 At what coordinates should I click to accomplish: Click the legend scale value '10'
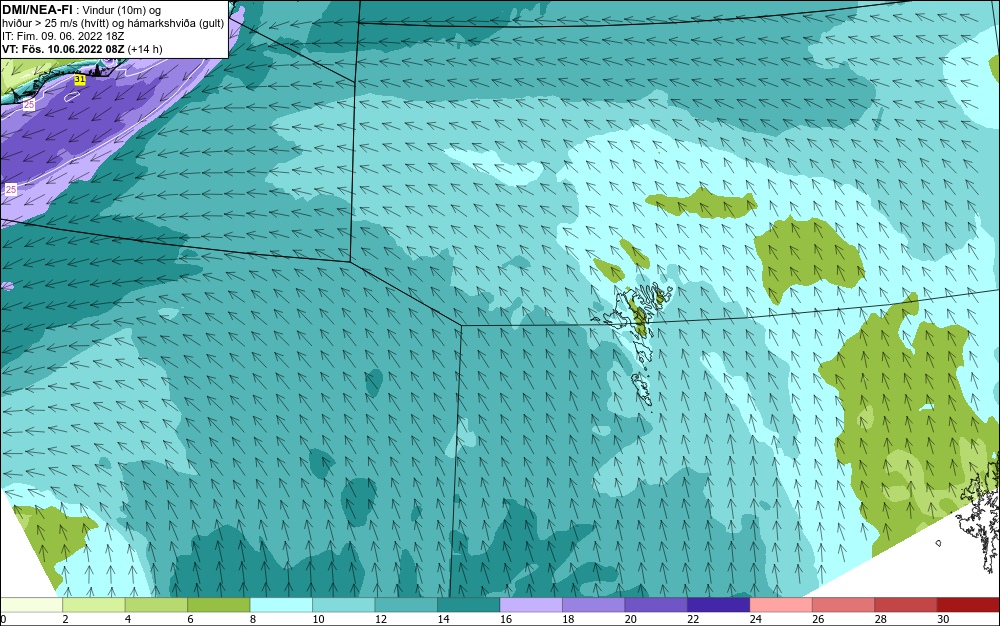click(x=318, y=619)
